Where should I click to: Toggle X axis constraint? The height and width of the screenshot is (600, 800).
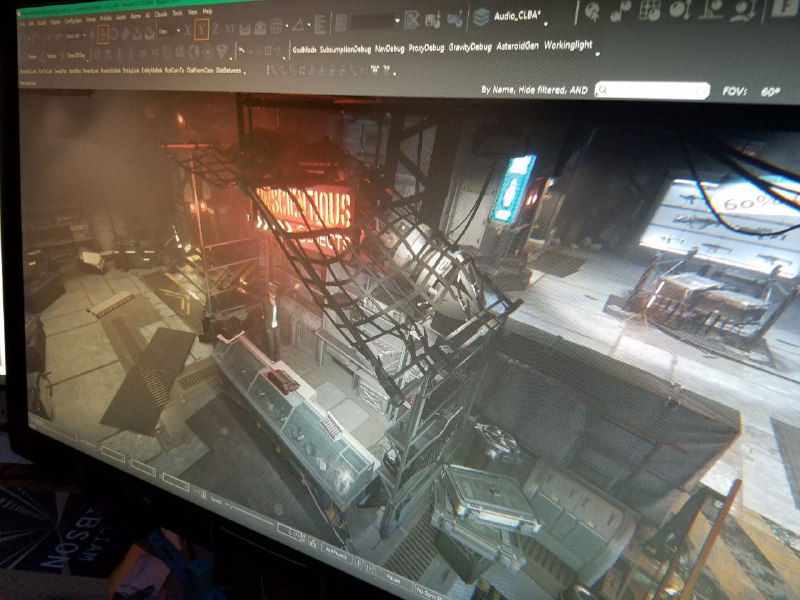tap(188, 30)
